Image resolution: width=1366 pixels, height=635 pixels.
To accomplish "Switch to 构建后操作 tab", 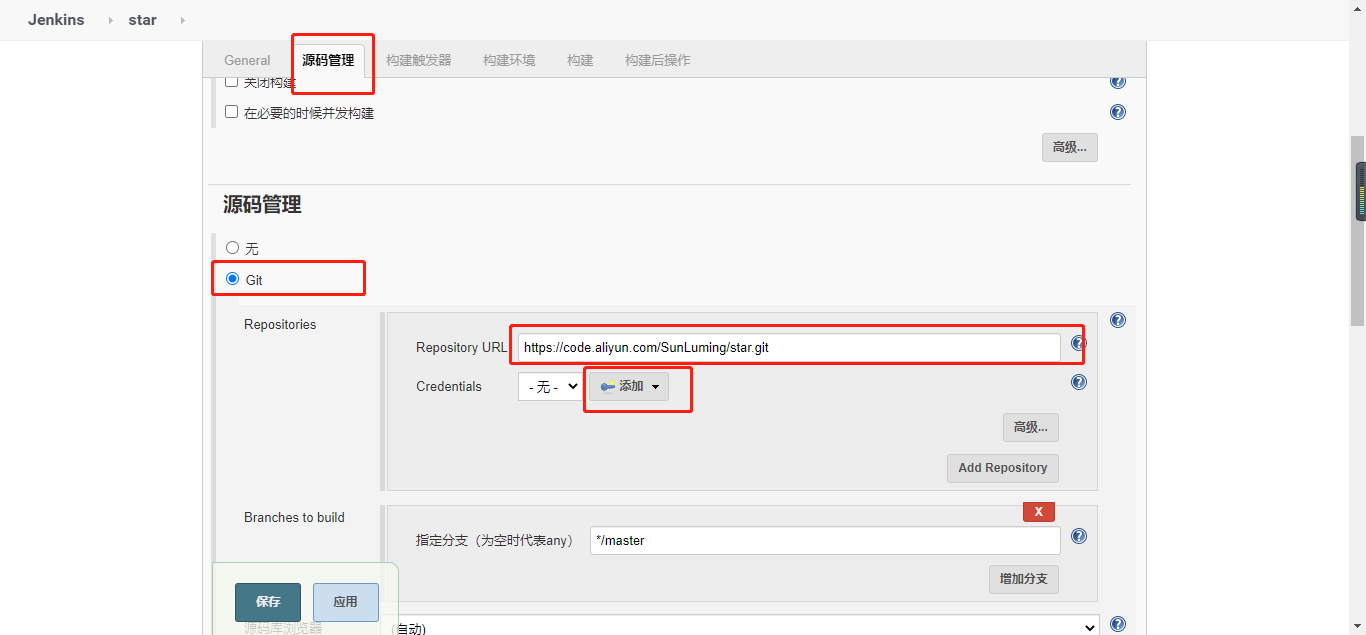I will (658, 60).
